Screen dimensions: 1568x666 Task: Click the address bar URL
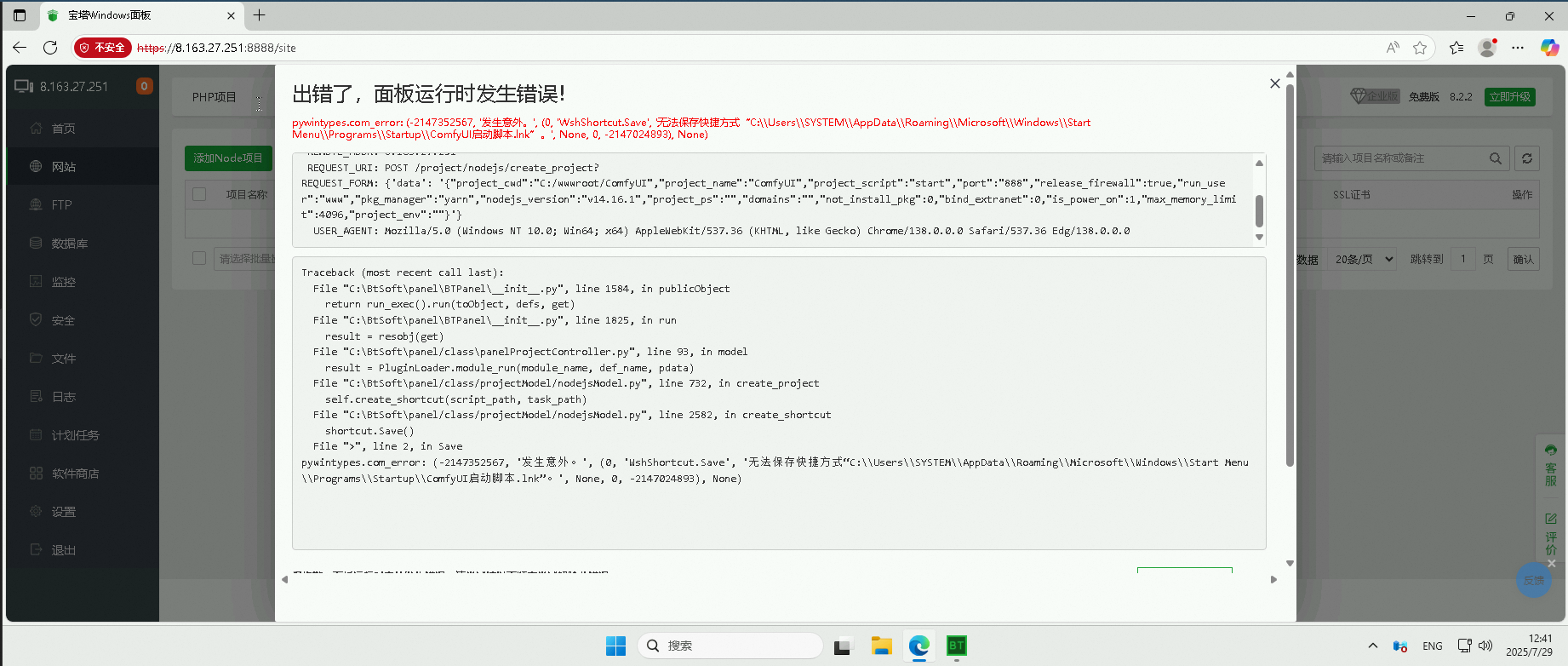click(216, 48)
